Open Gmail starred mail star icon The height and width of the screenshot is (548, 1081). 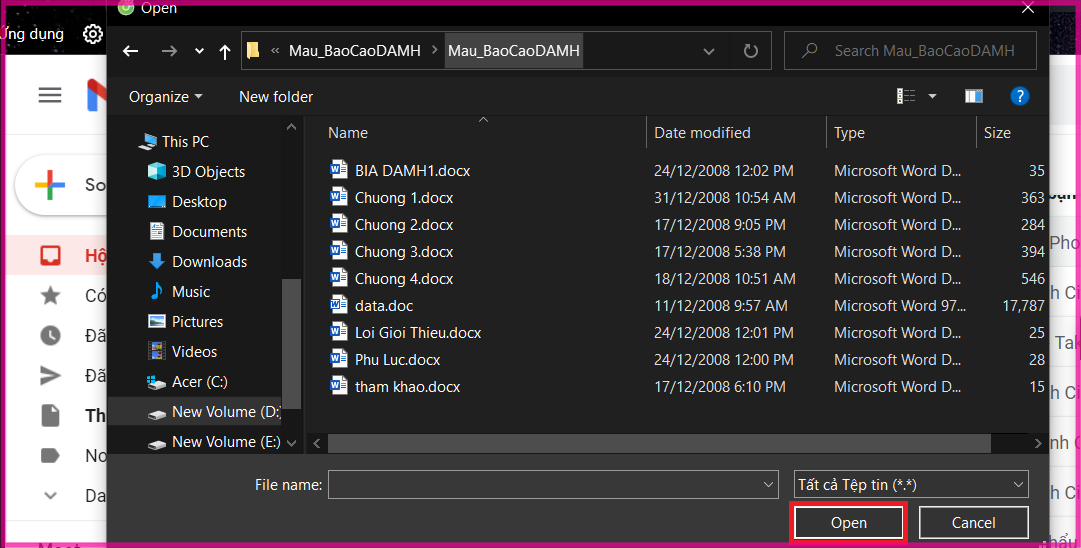click(50, 296)
